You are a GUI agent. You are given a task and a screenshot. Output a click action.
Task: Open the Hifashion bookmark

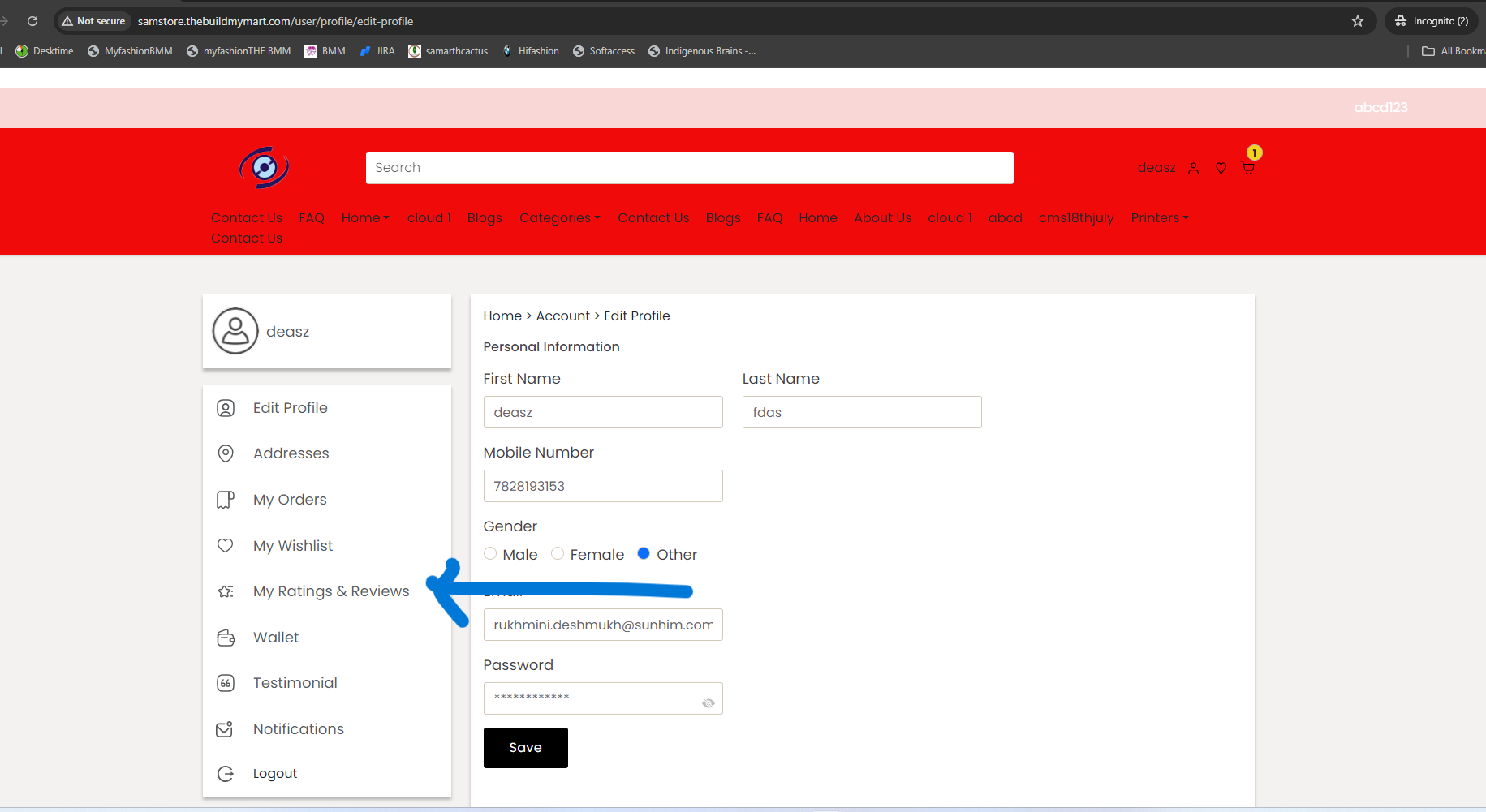531,51
